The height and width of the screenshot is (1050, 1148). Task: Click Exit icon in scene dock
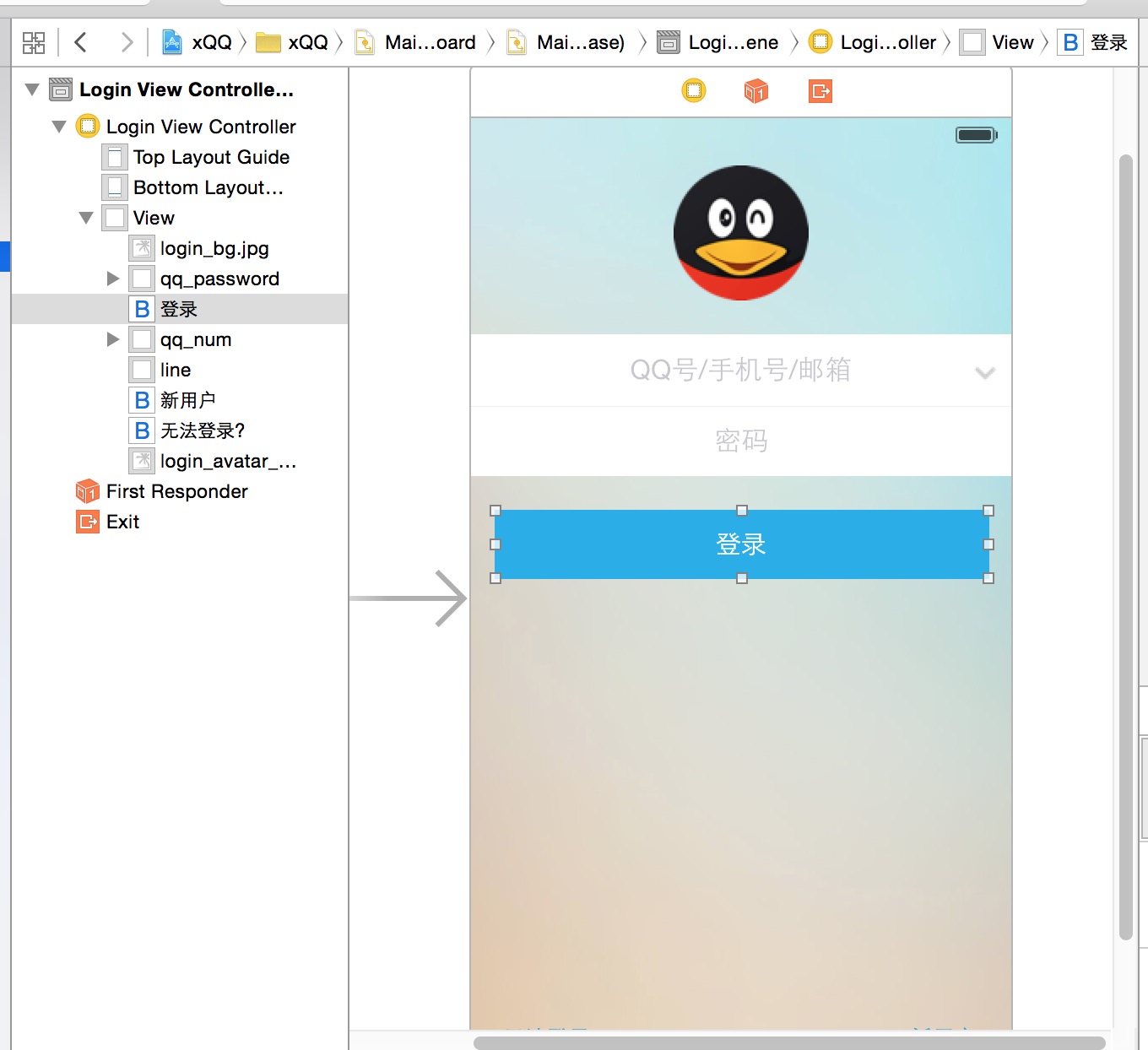[820, 90]
